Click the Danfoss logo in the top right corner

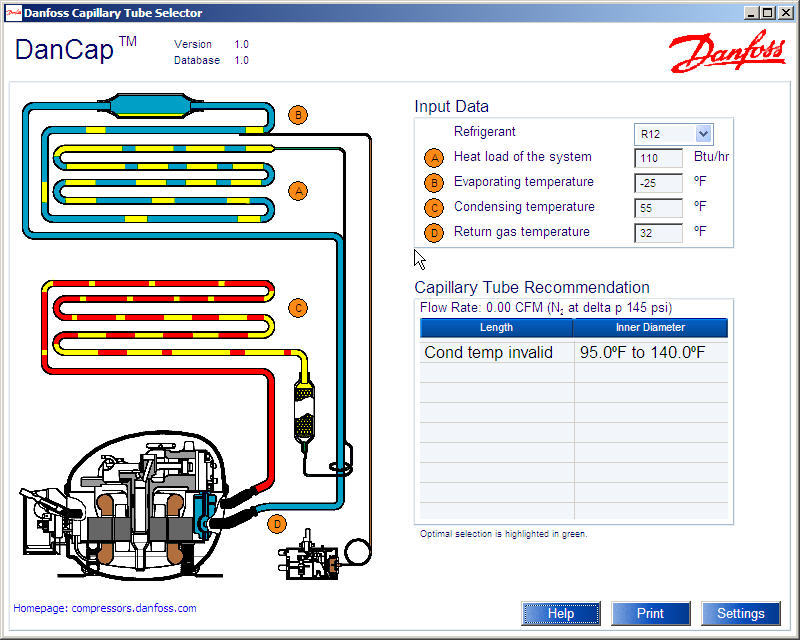pos(726,52)
